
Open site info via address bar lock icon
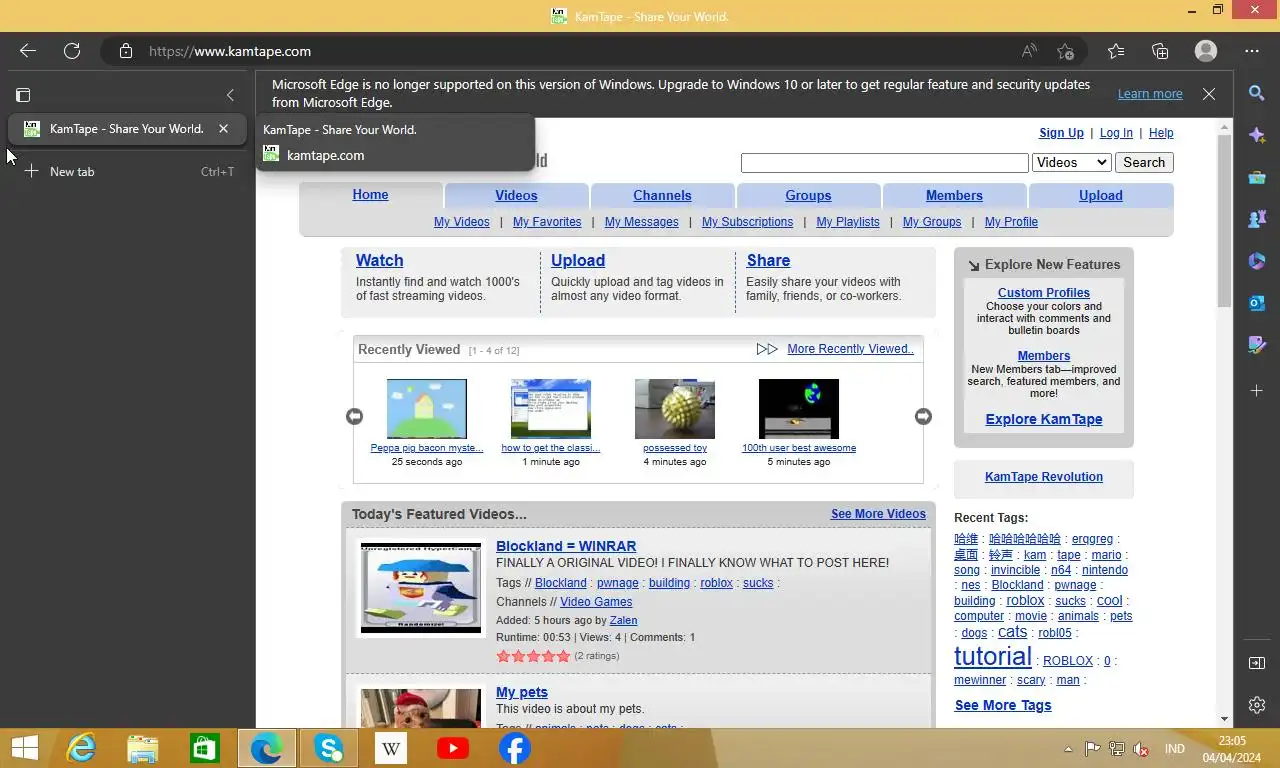(x=125, y=51)
